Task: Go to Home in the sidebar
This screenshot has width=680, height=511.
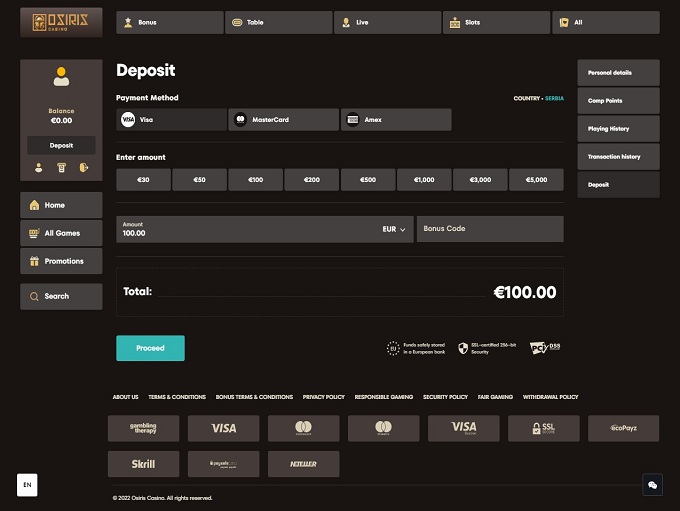Action: pos(61,205)
